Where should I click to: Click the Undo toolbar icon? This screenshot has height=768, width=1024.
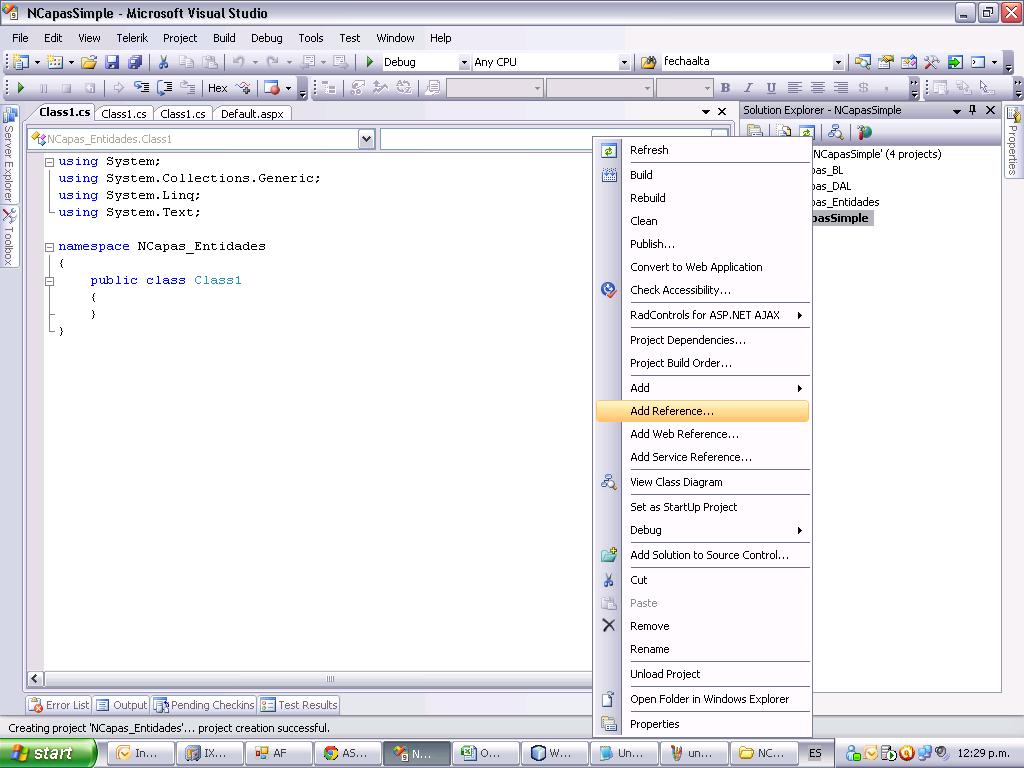coord(238,63)
